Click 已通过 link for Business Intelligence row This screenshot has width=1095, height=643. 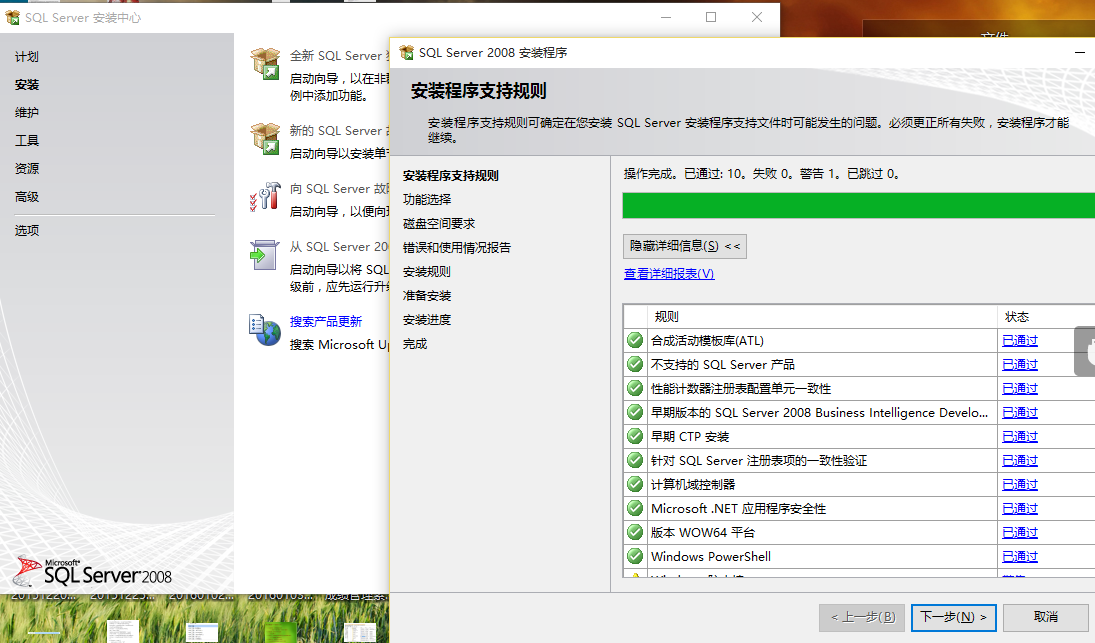click(x=1020, y=412)
